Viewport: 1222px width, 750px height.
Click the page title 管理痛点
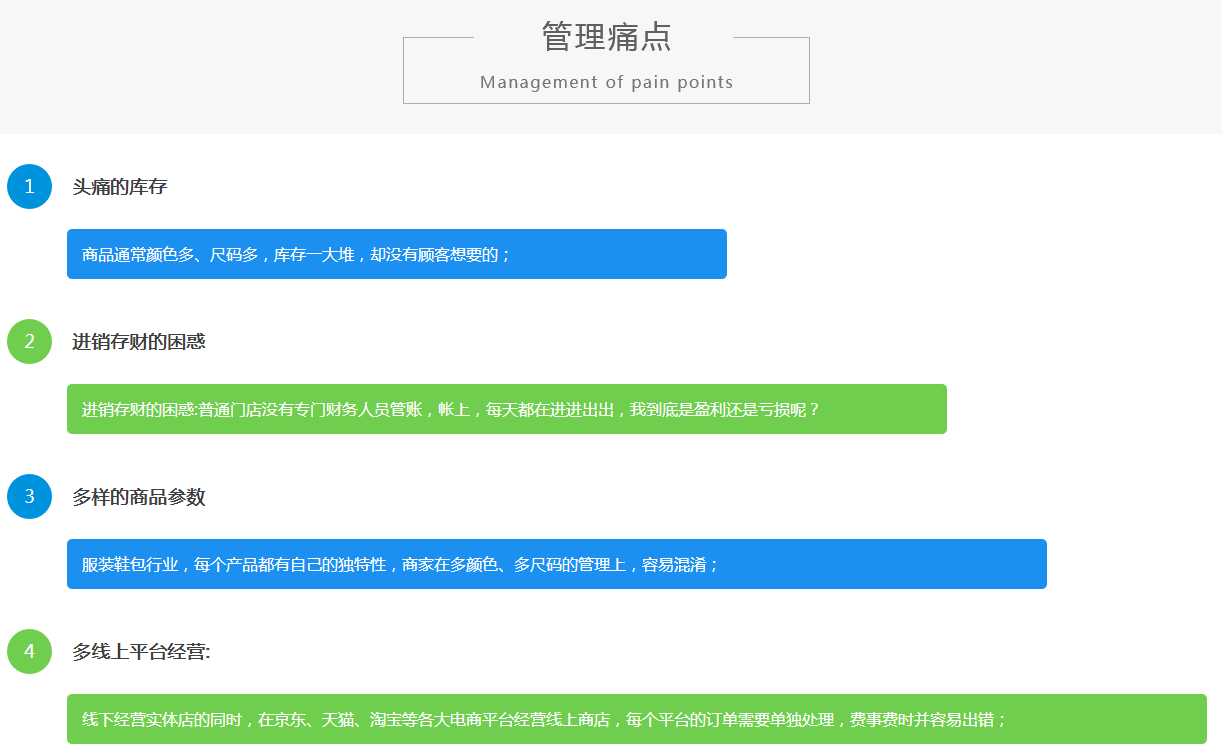pos(606,37)
